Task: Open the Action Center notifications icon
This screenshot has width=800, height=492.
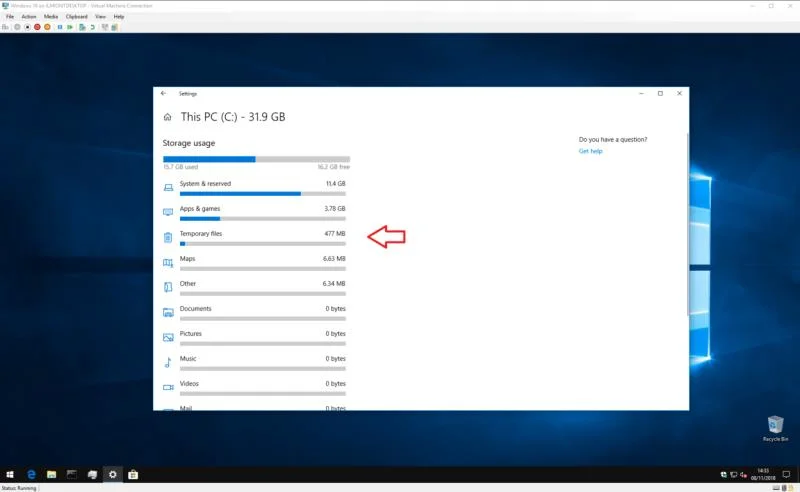Action: click(787, 475)
